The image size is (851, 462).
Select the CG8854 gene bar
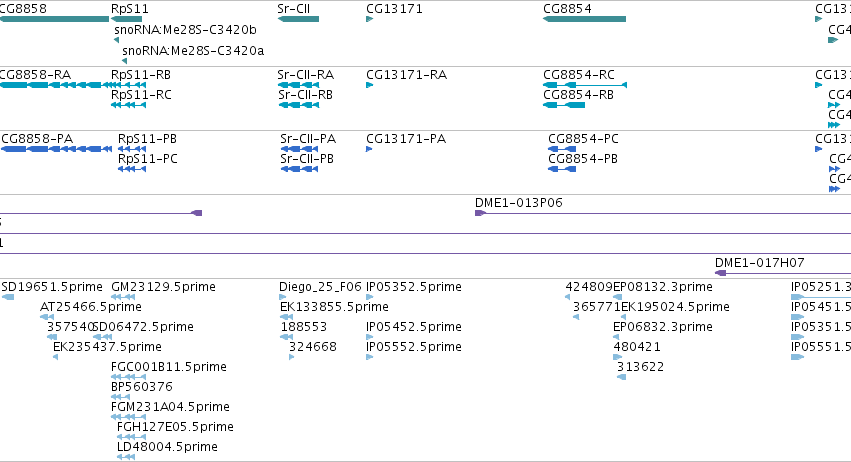coord(585,19)
